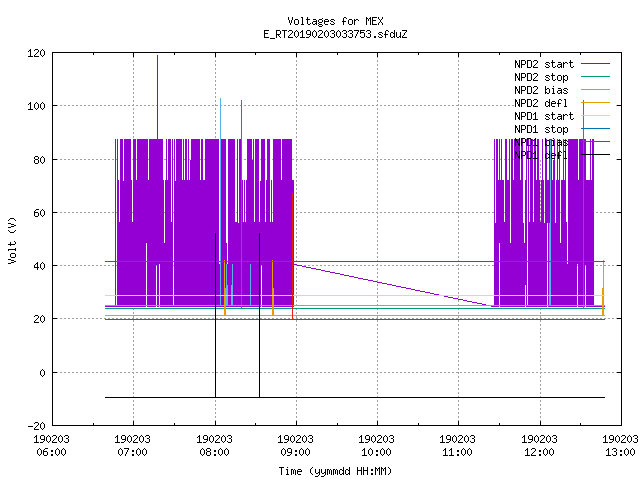
Task: Click the black horizontal line at -10 V
Action: click(x=355, y=397)
